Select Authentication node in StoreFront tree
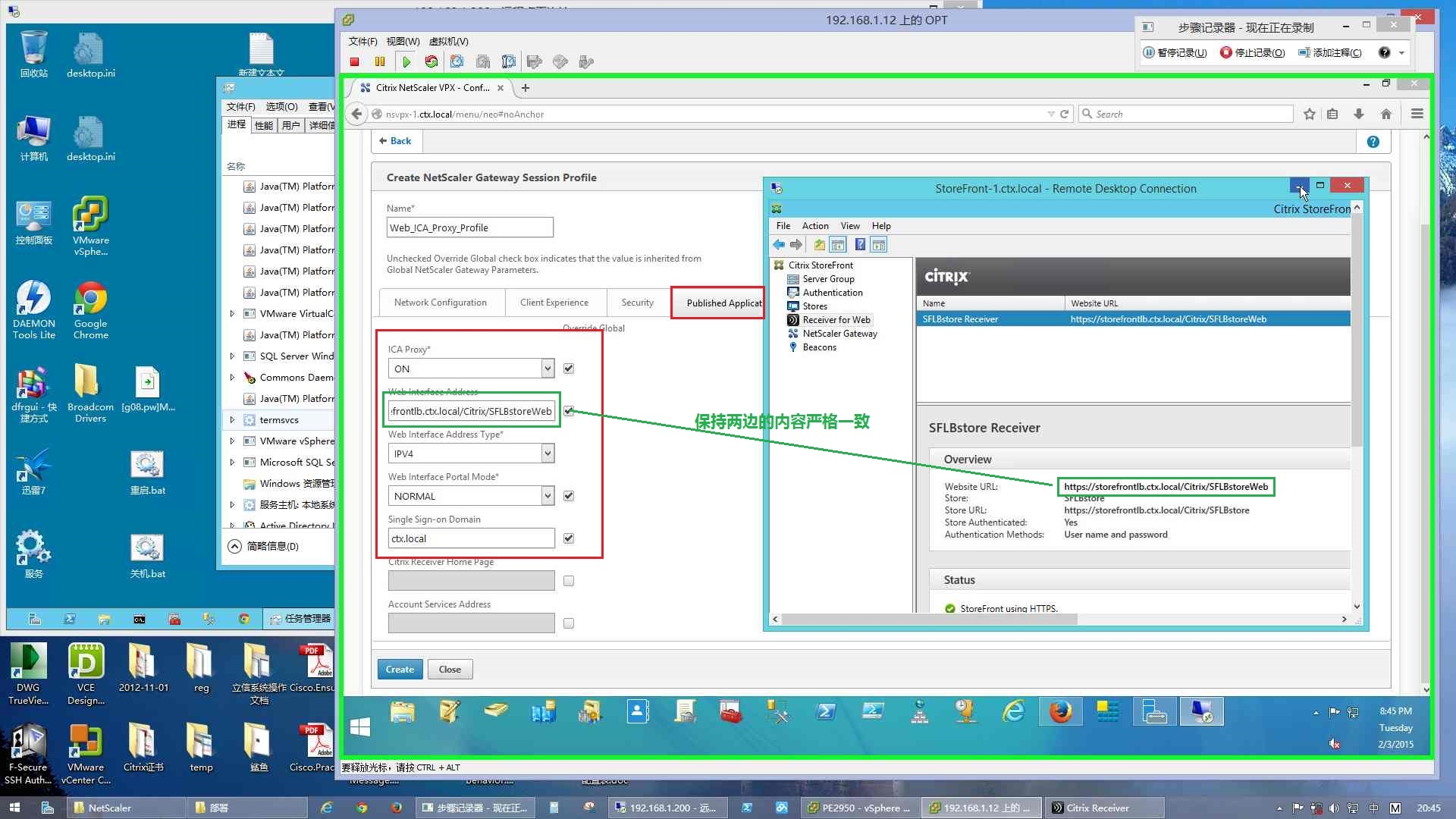This screenshot has height=819, width=1456. [x=833, y=293]
